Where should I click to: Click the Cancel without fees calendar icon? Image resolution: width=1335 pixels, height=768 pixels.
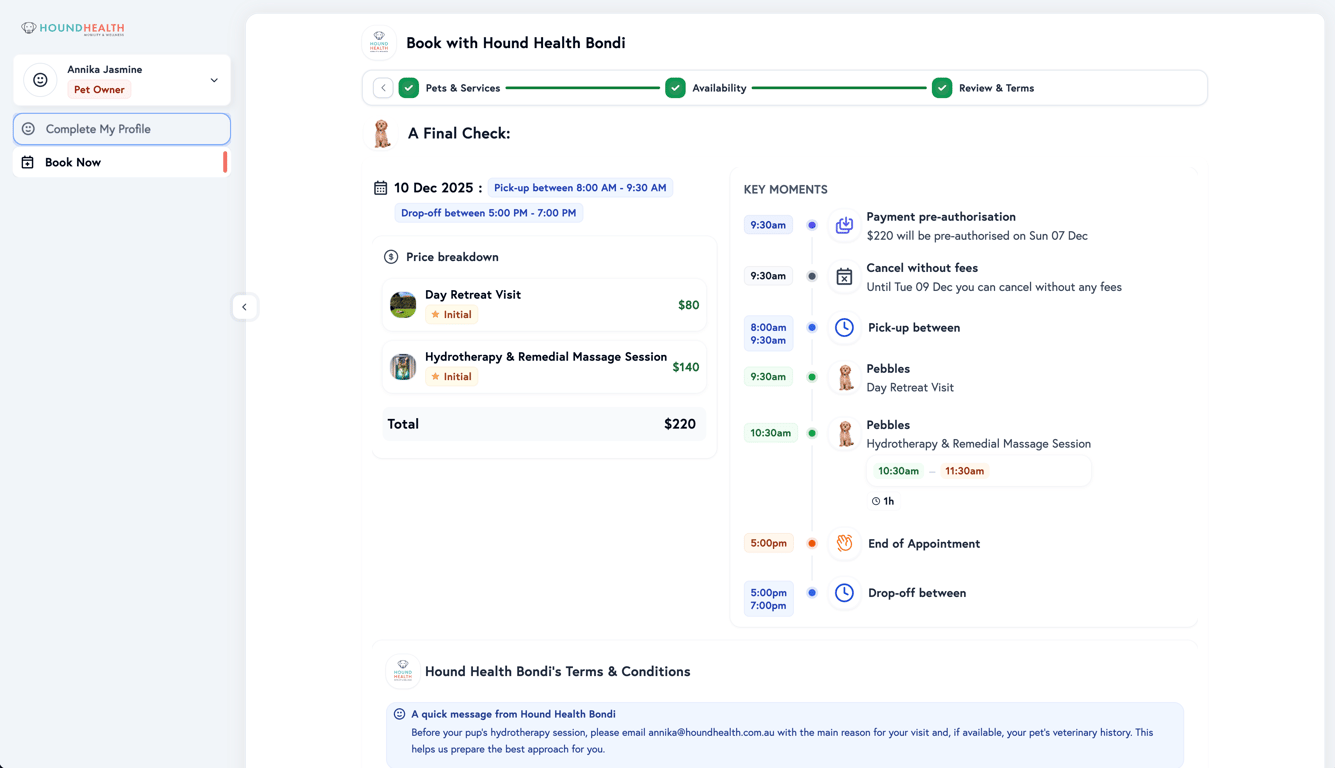tap(843, 277)
